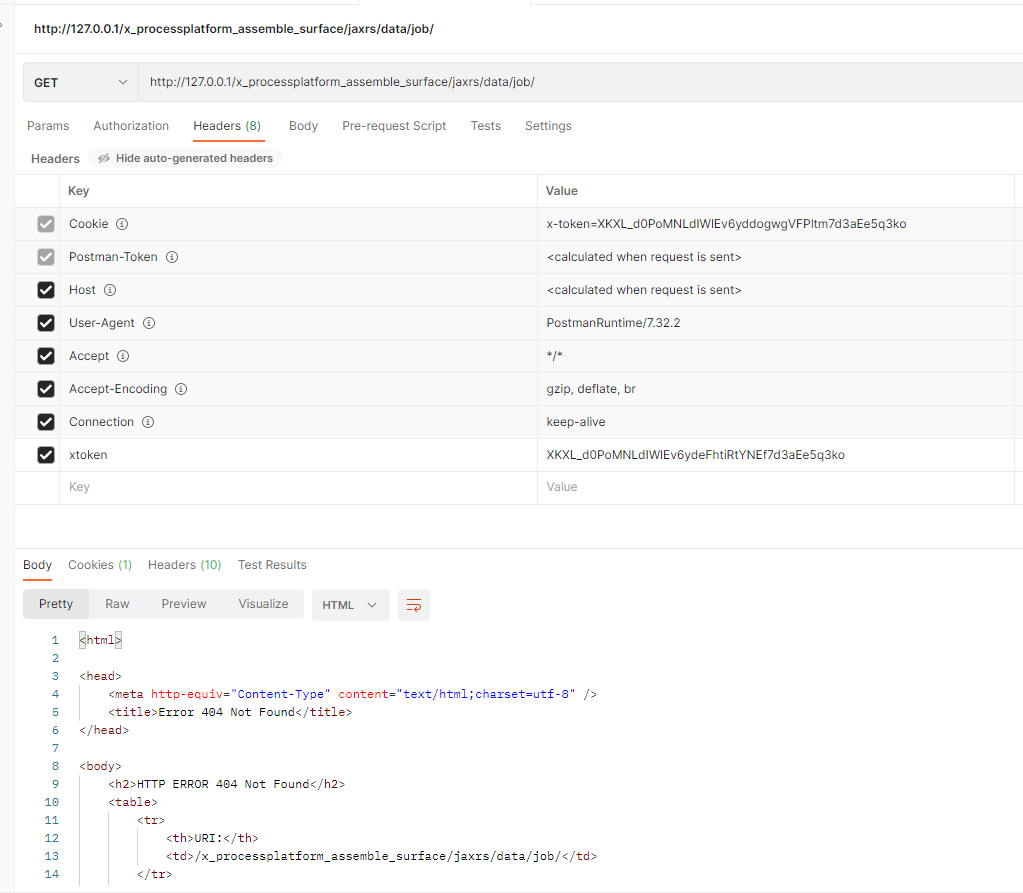This screenshot has width=1023, height=893.
Task: Uncheck the User-Agent header checkbox
Action: pyautogui.click(x=45, y=323)
